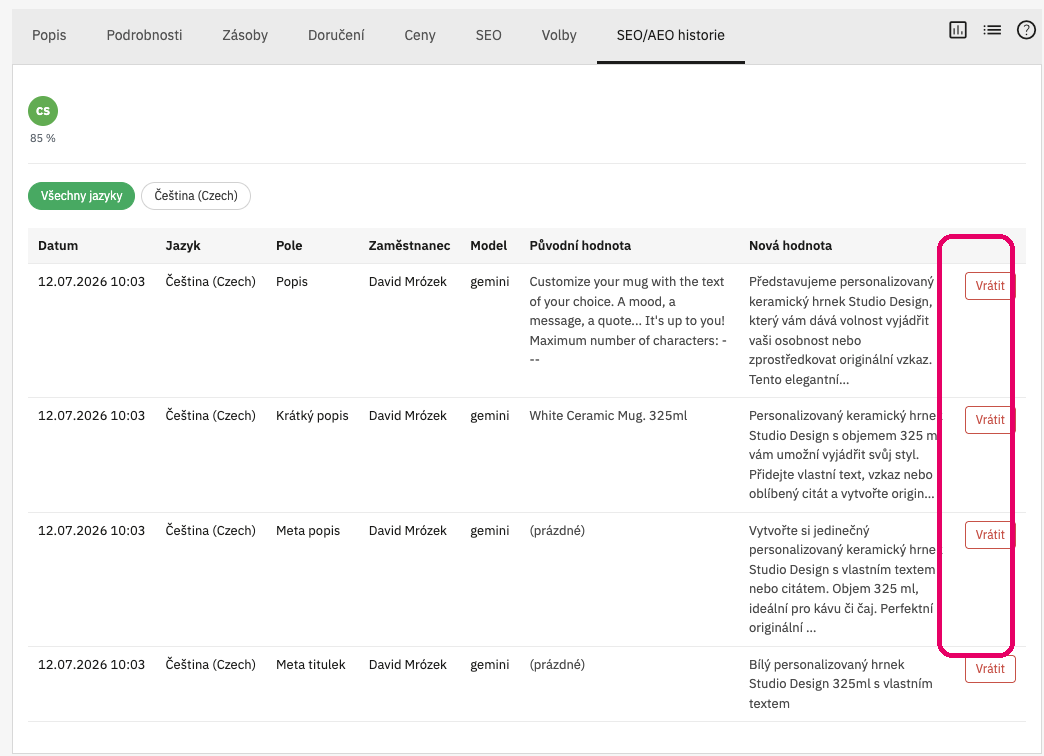Click the 85 % score text

(x=43, y=138)
